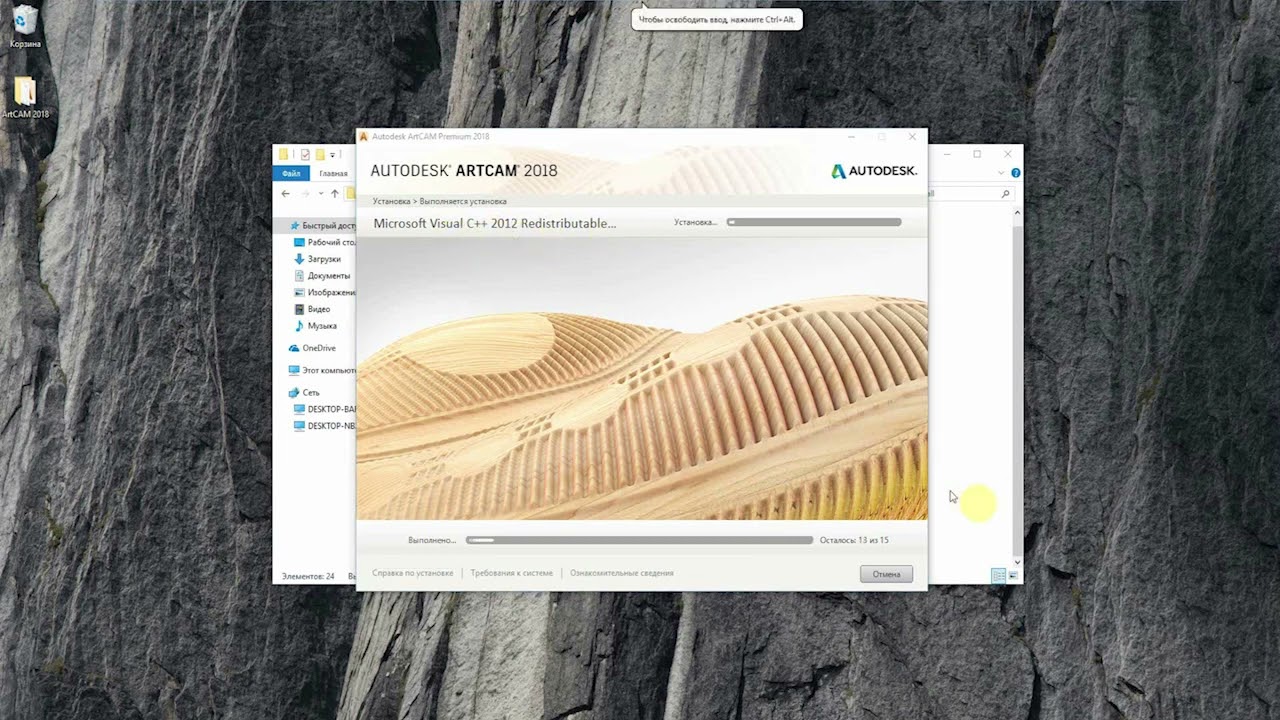Viewport: 1280px width, 720px height.
Task: Close the ArtCAM installer window
Action: coord(912,136)
